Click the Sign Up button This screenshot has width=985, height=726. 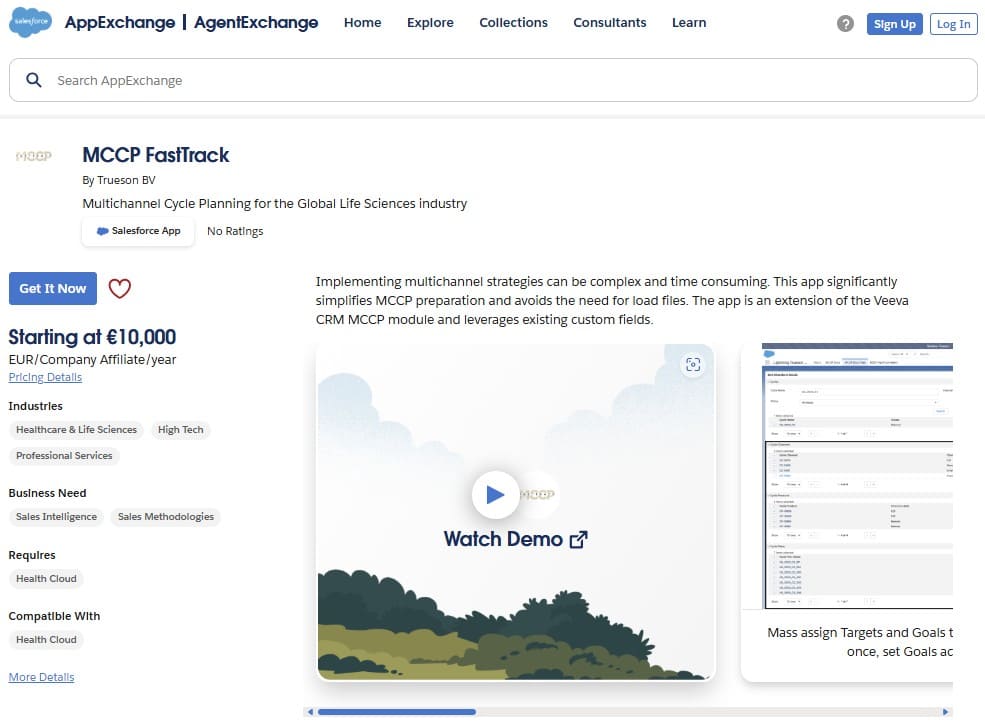(895, 24)
